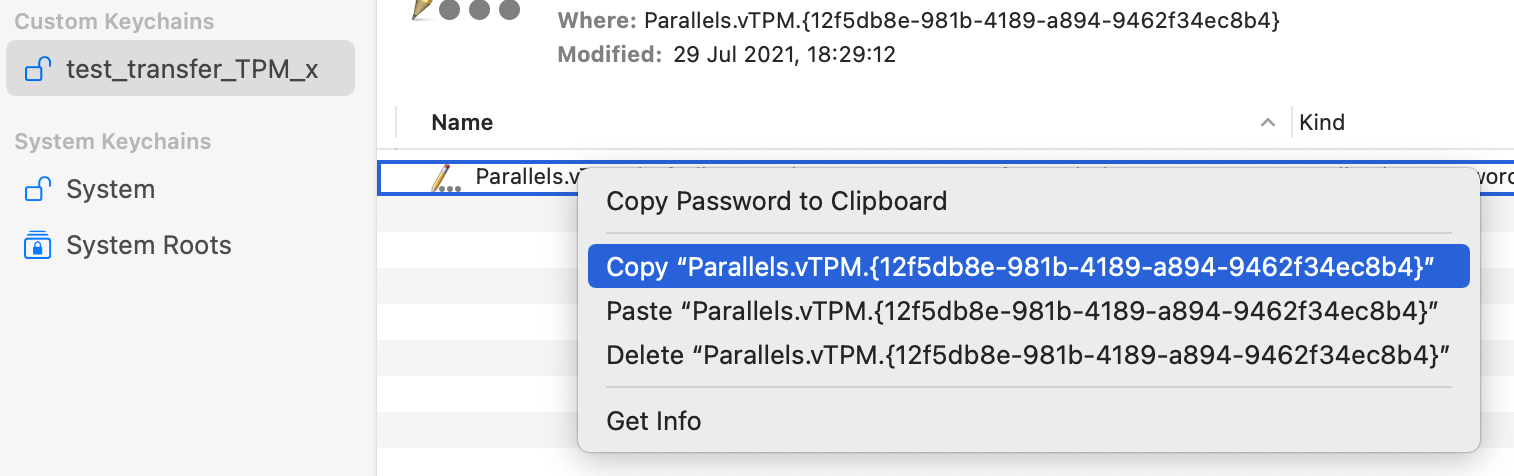The image size is (1514, 476).
Task: Choose Copy Password to Clipboard
Action: (x=776, y=201)
